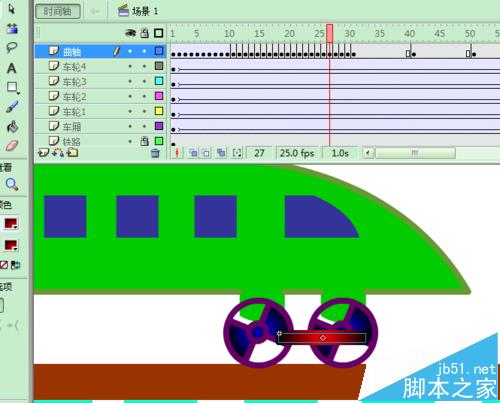500x403 pixels.
Task: Click the Insert Layer Folder icon
Action: point(72,153)
